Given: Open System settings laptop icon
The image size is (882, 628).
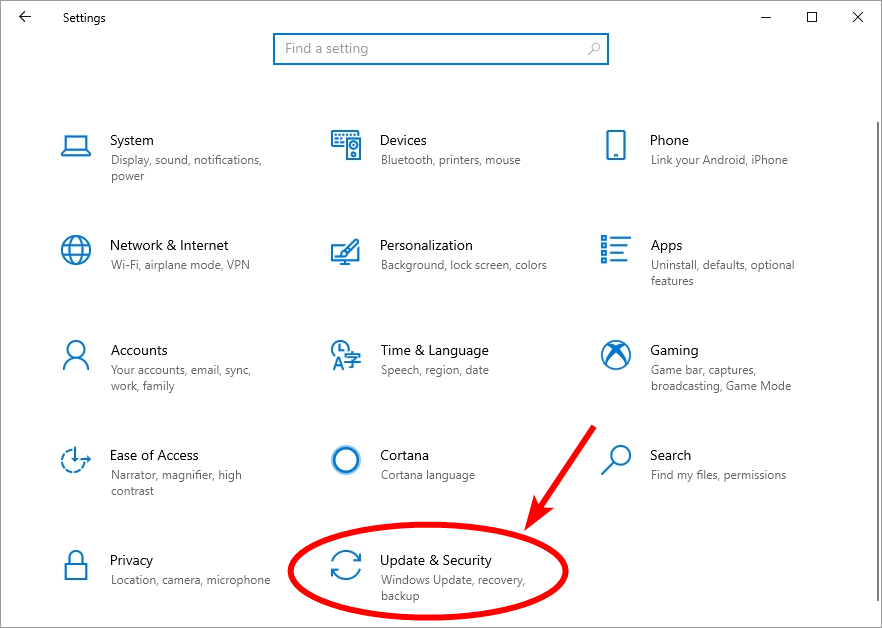Looking at the screenshot, I should pyautogui.click(x=76, y=146).
